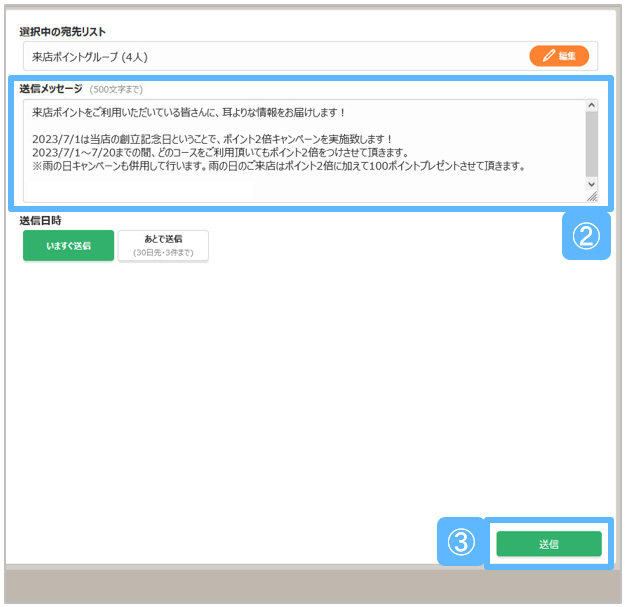Click the blank second line in message
The height and width of the screenshot is (607, 626).
200,125
